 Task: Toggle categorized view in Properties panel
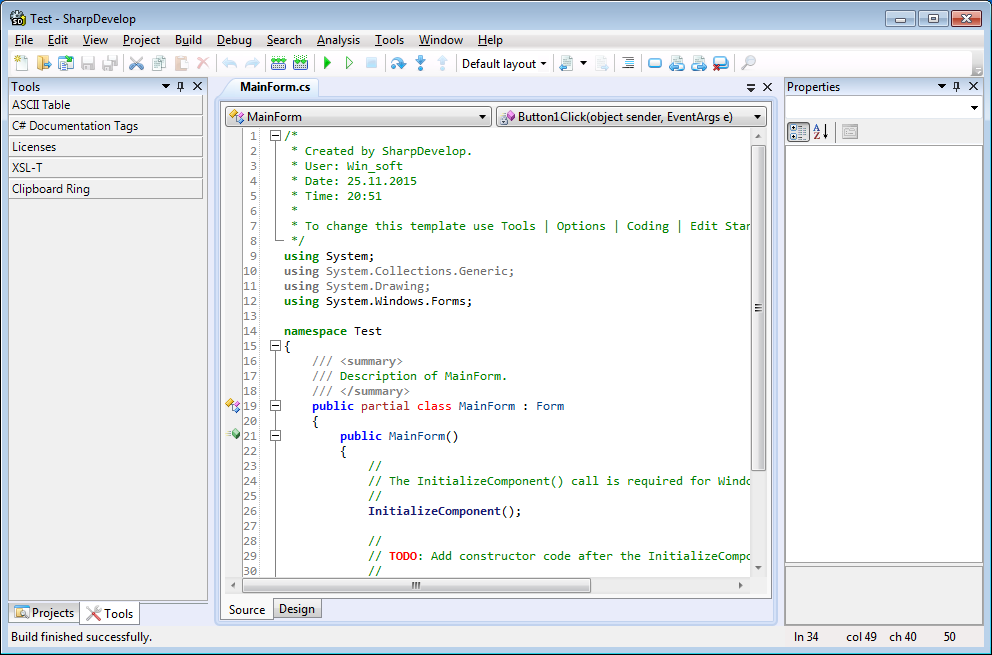pyautogui.click(x=798, y=132)
